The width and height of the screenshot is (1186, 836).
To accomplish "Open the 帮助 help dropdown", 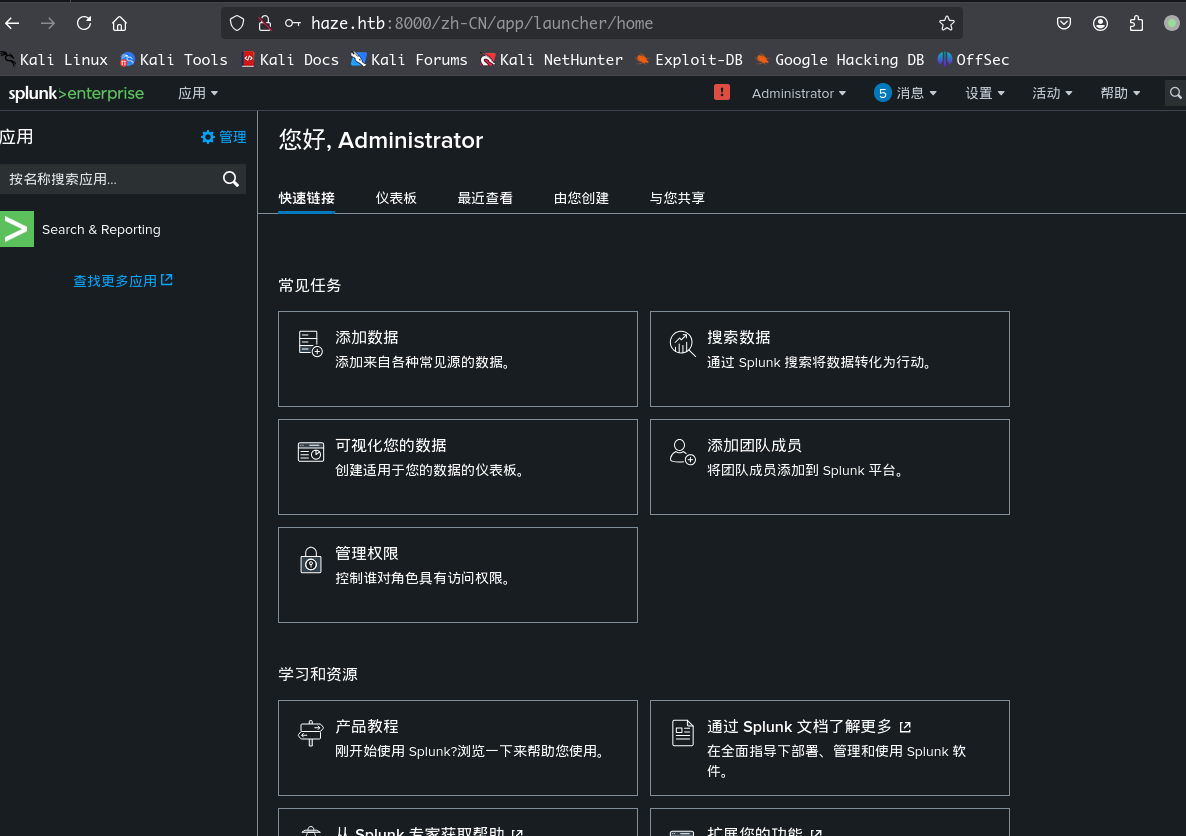I will point(1120,93).
